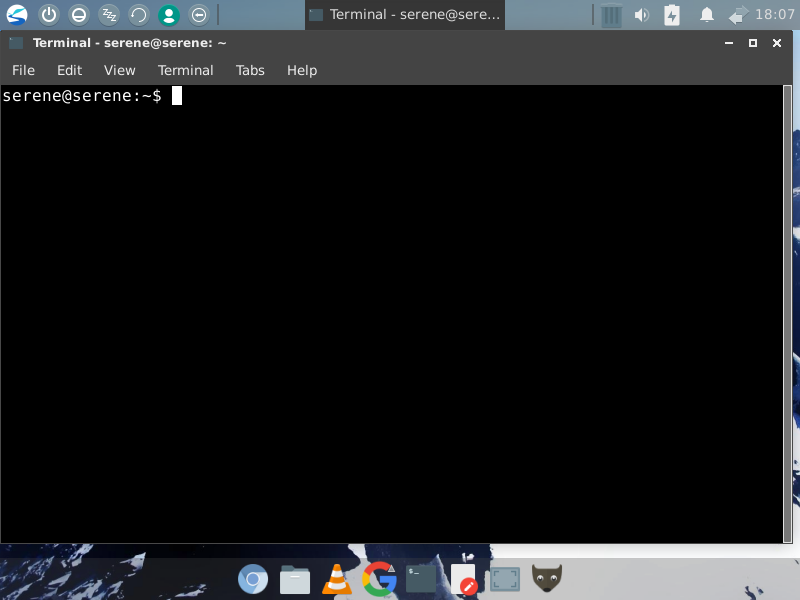Open the File menu
The width and height of the screenshot is (800, 600).
pos(23,70)
